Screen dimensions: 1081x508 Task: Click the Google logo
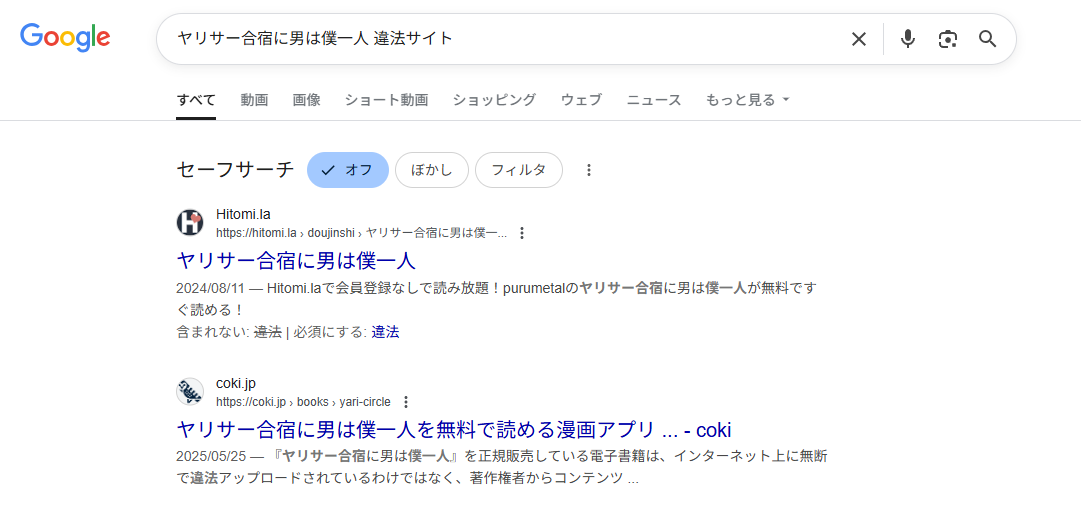(65, 38)
